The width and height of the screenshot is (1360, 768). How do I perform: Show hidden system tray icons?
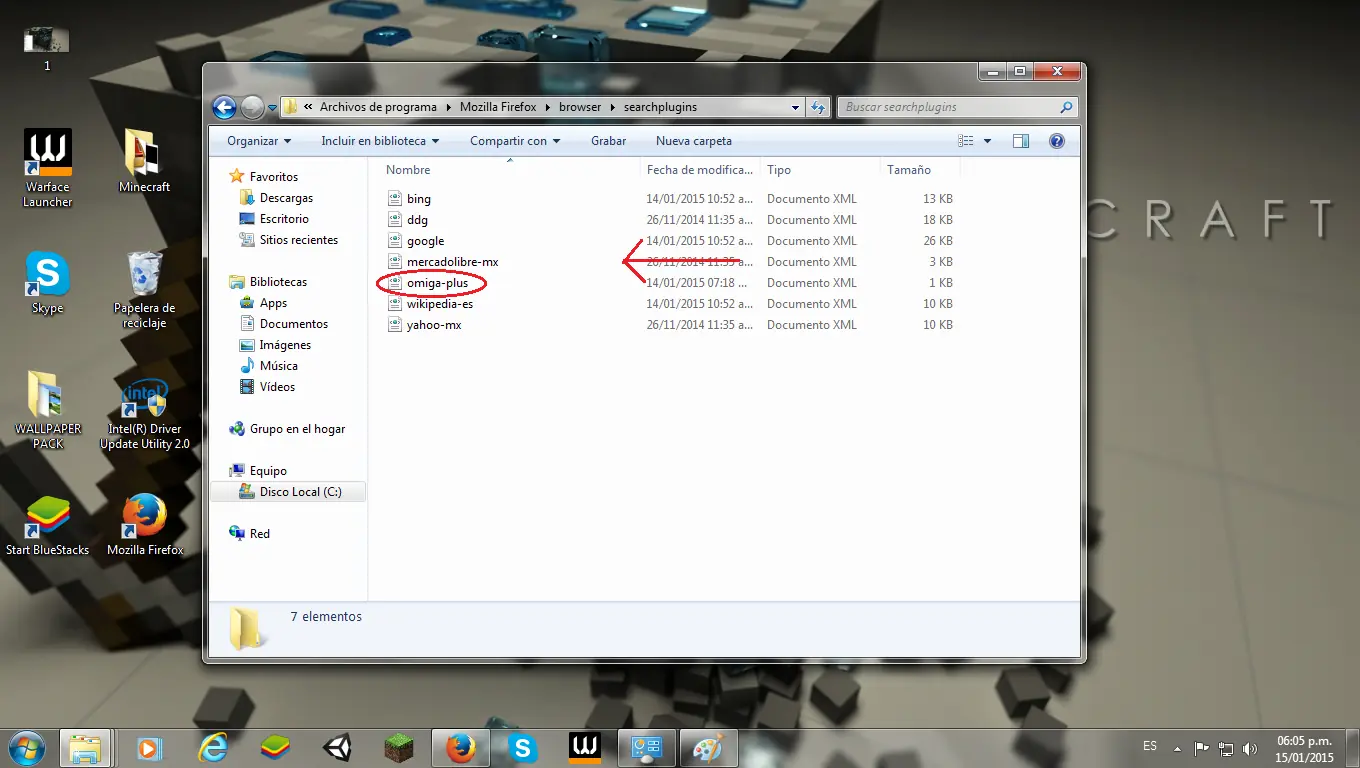[1177, 748]
